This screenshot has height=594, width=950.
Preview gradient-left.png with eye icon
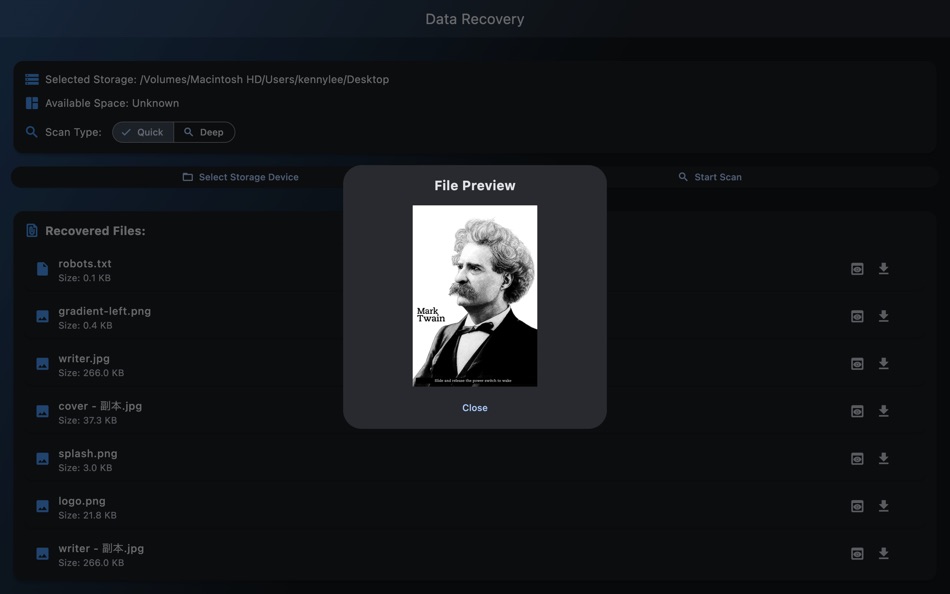click(x=857, y=316)
